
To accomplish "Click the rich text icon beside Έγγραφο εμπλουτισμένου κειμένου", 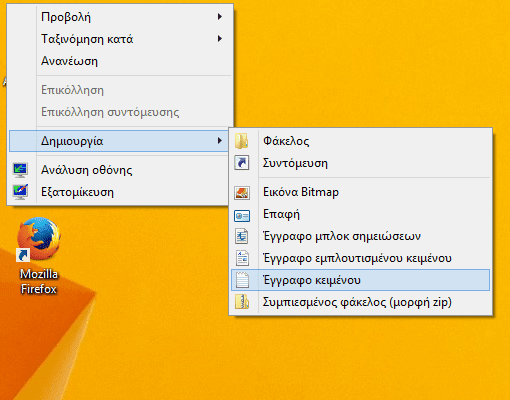I will [x=242, y=258].
